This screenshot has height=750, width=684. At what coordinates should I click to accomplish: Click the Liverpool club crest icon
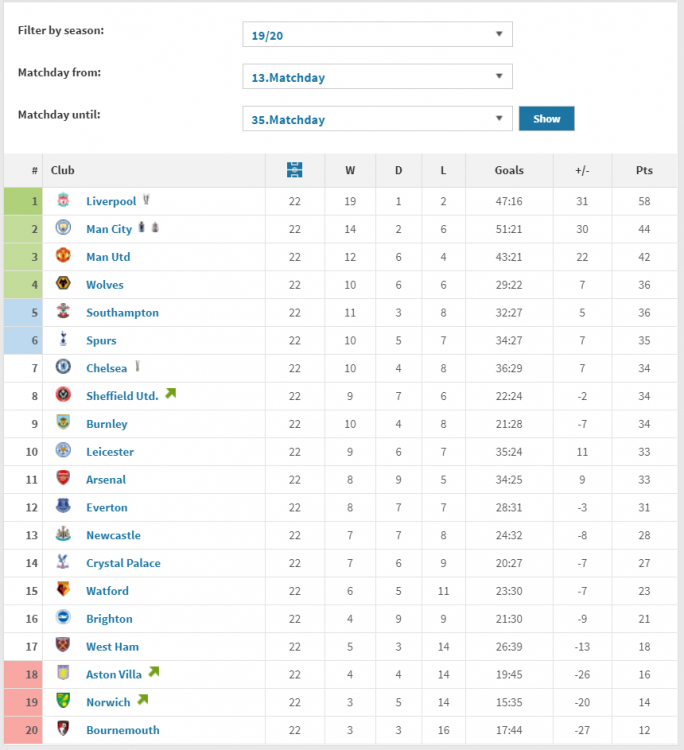[x=63, y=201]
